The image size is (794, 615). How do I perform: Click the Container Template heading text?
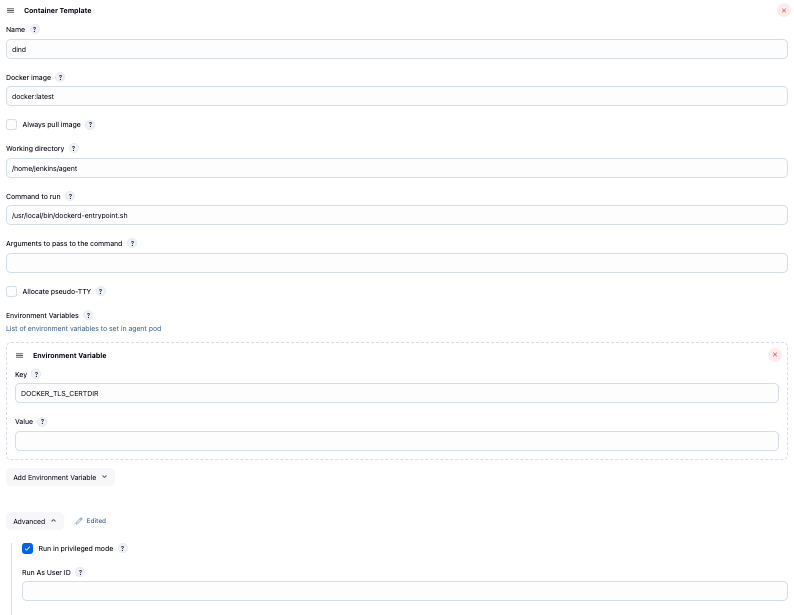pyautogui.click(x=58, y=11)
